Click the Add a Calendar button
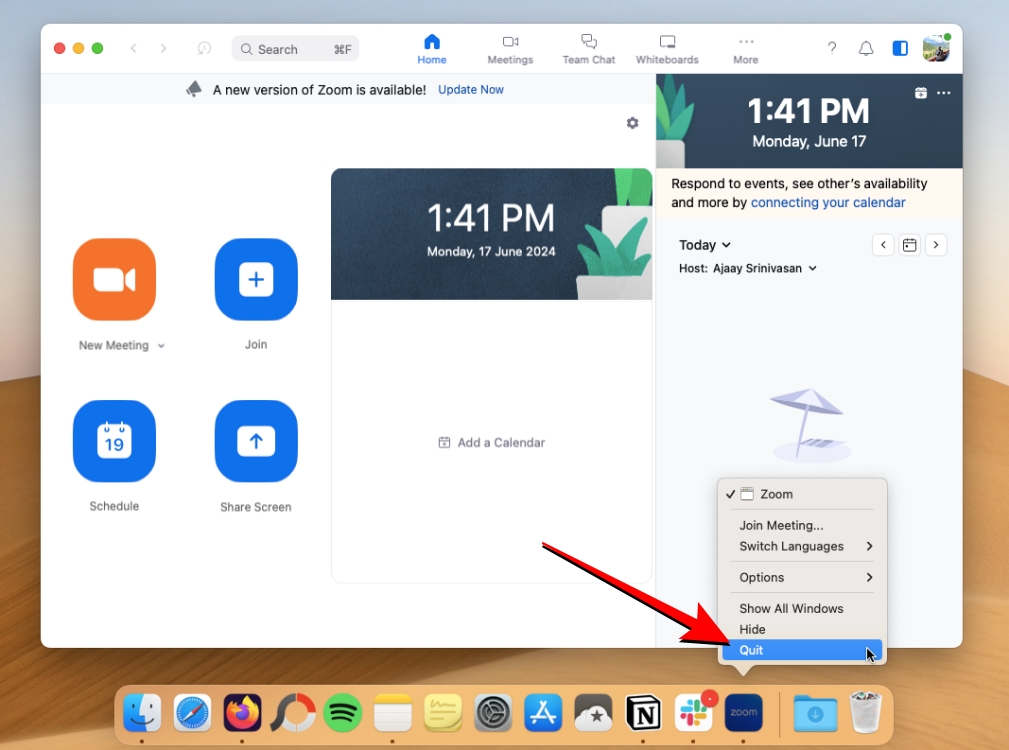Screen dimensions: 1009x750 pos(491,442)
